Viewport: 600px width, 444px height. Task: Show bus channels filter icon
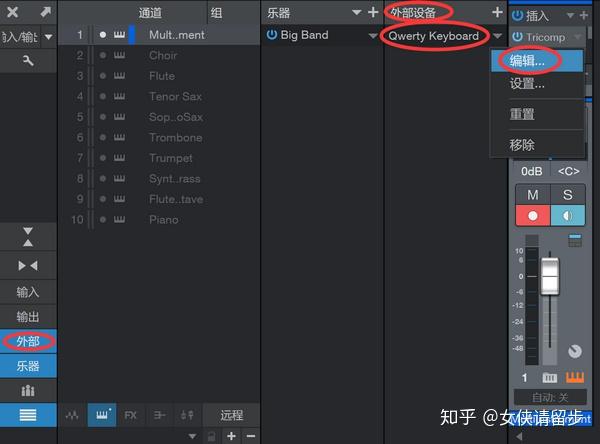pyautogui.click(x=159, y=415)
